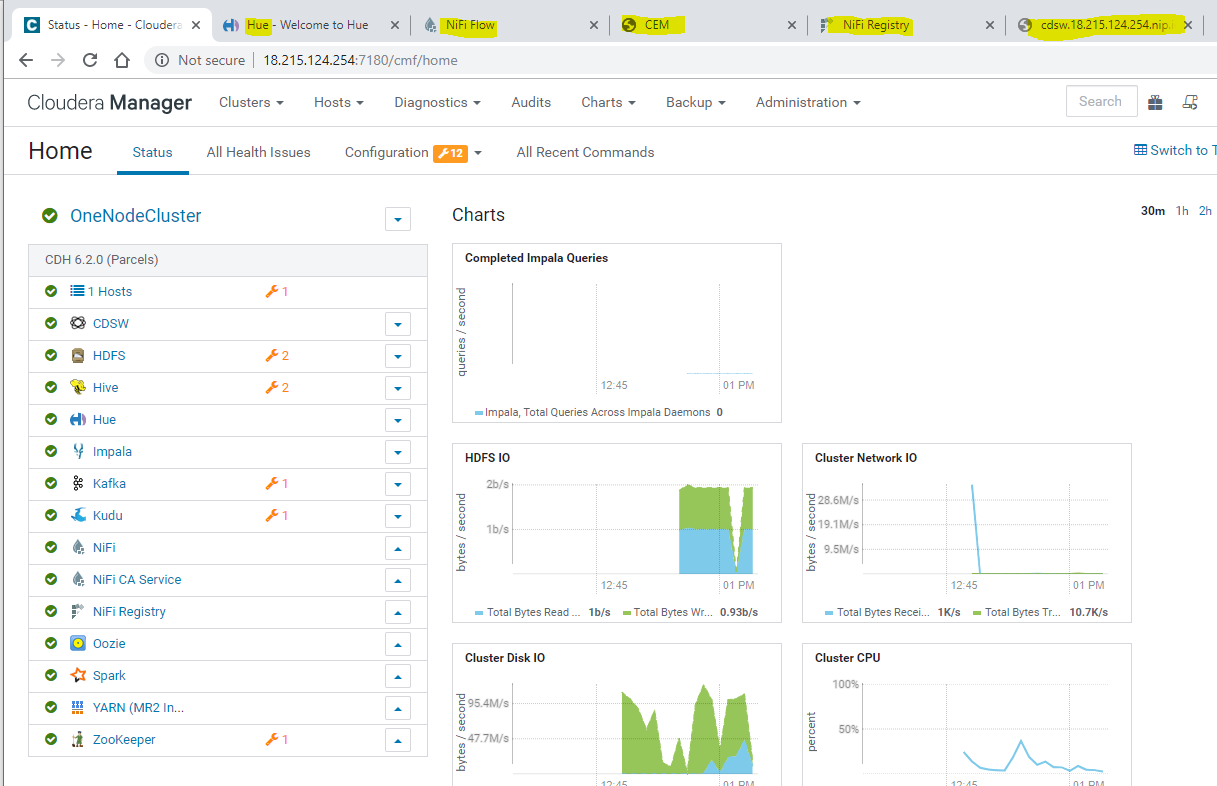Open Kudu configuration wrench warning
Viewport: 1217px width, 786px height.
[277, 515]
